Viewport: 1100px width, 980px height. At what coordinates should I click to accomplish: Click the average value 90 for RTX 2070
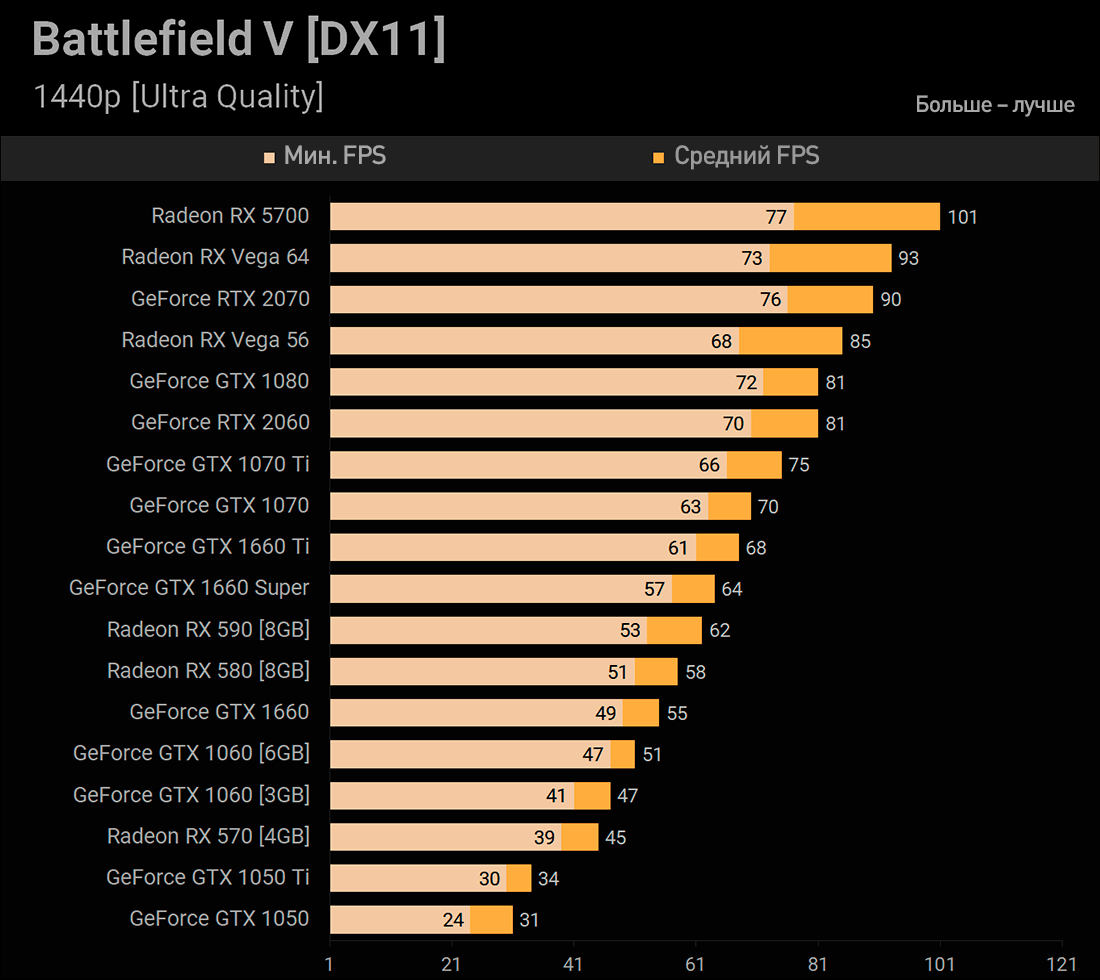(891, 300)
